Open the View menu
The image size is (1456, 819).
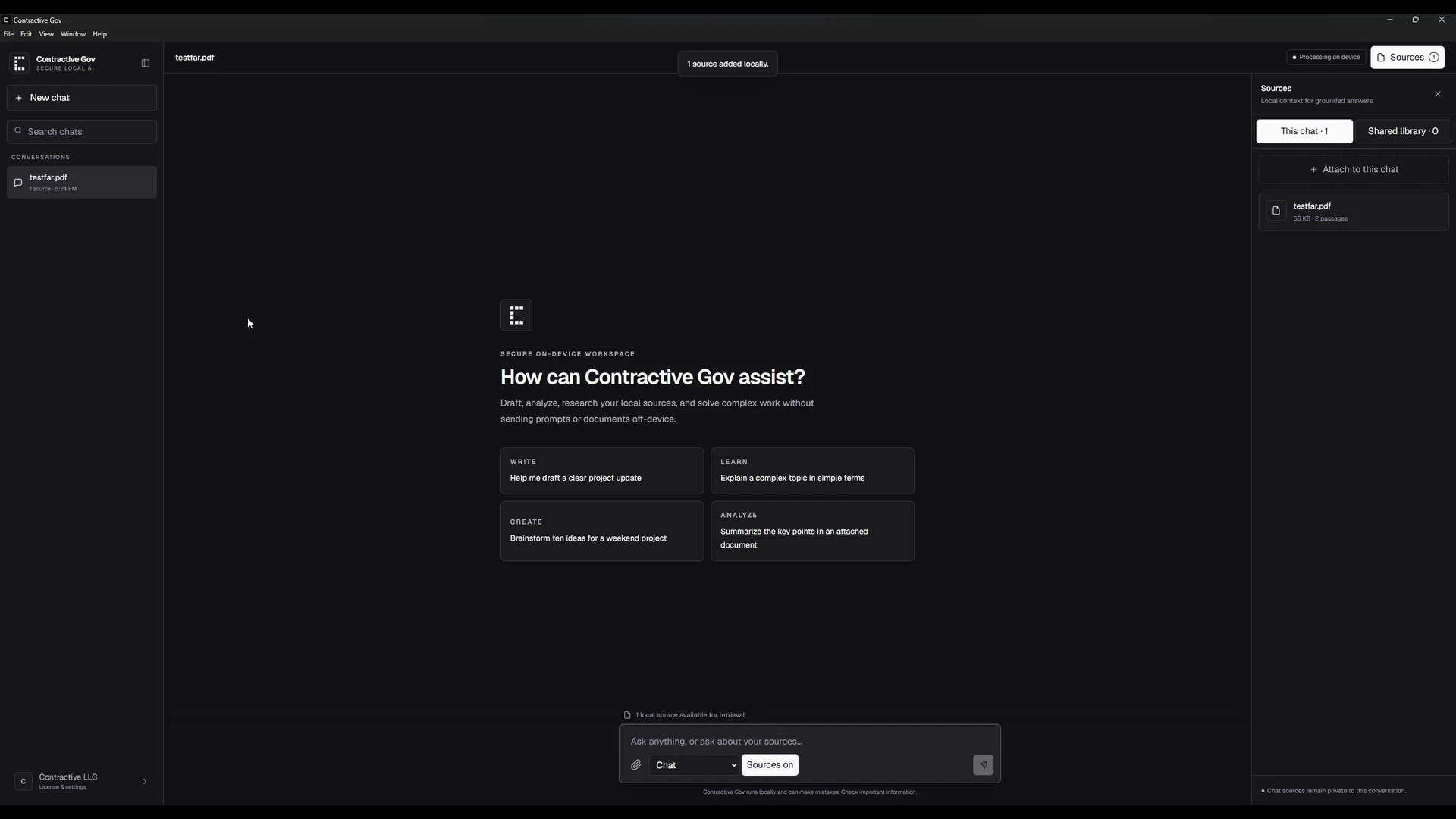[x=46, y=34]
